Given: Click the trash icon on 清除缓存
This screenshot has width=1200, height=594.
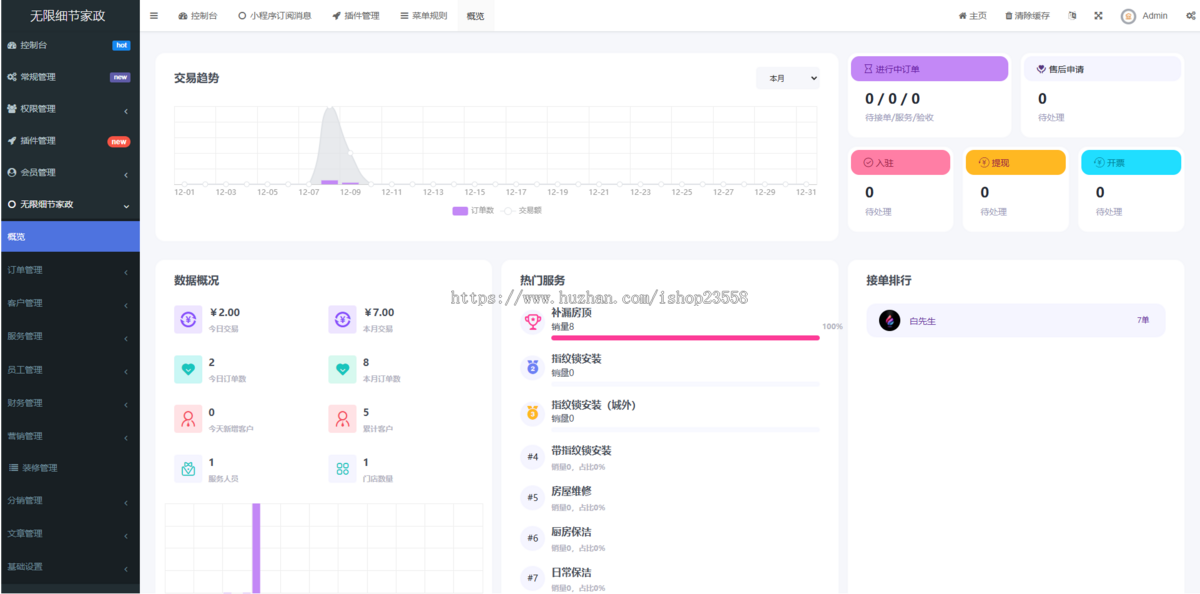Looking at the screenshot, I should [1009, 15].
